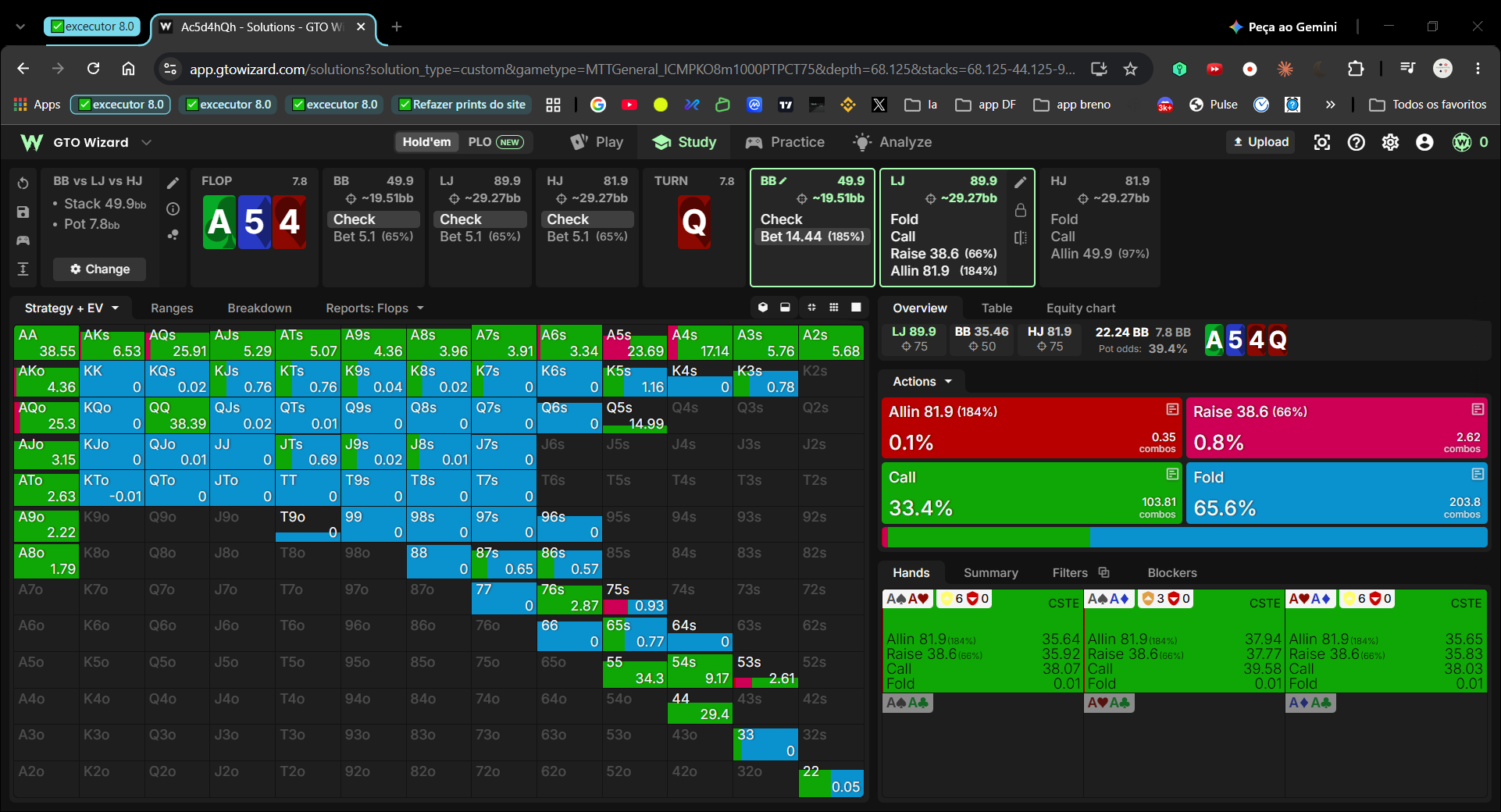Expand the Actions dropdown
Screen dimensions: 1501x812
[x=922, y=382]
